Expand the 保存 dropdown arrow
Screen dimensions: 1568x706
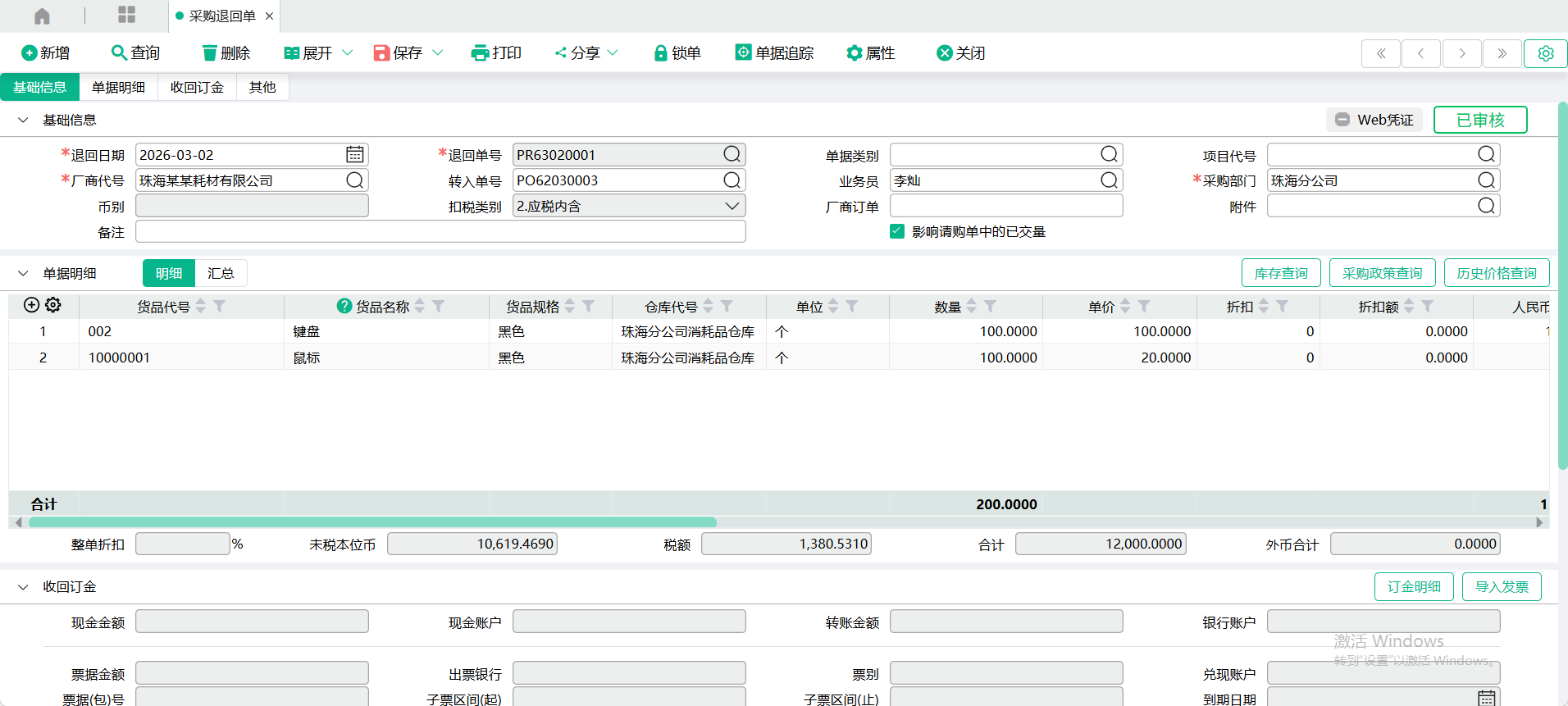(x=438, y=53)
